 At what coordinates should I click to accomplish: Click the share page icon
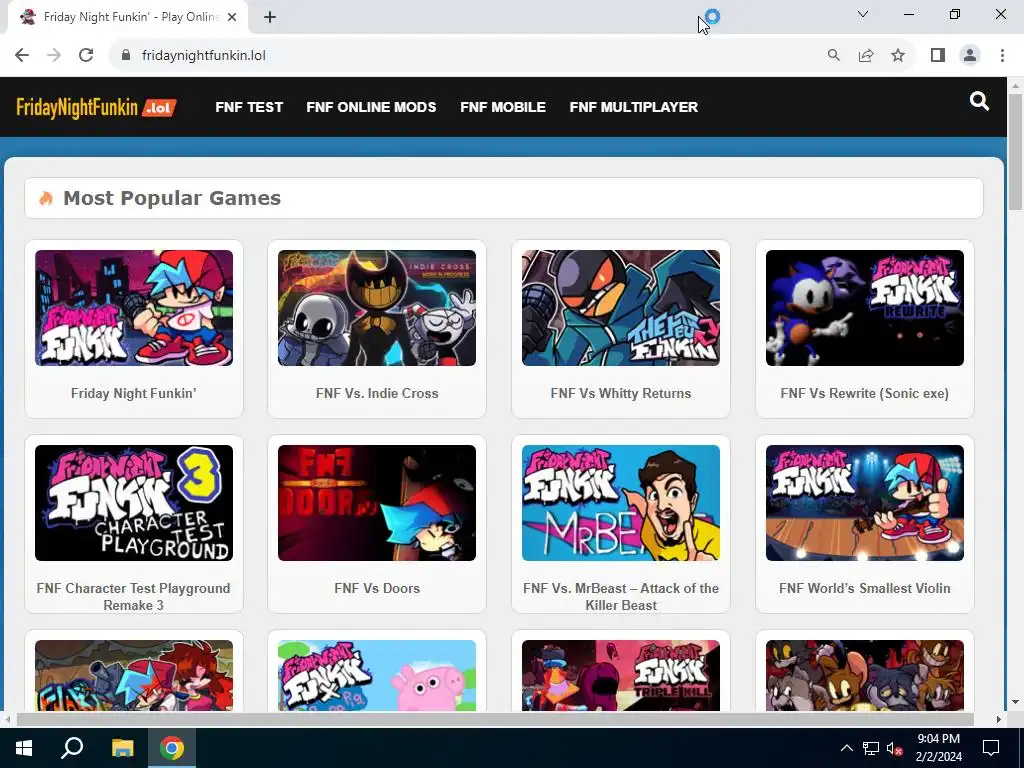click(x=866, y=56)
